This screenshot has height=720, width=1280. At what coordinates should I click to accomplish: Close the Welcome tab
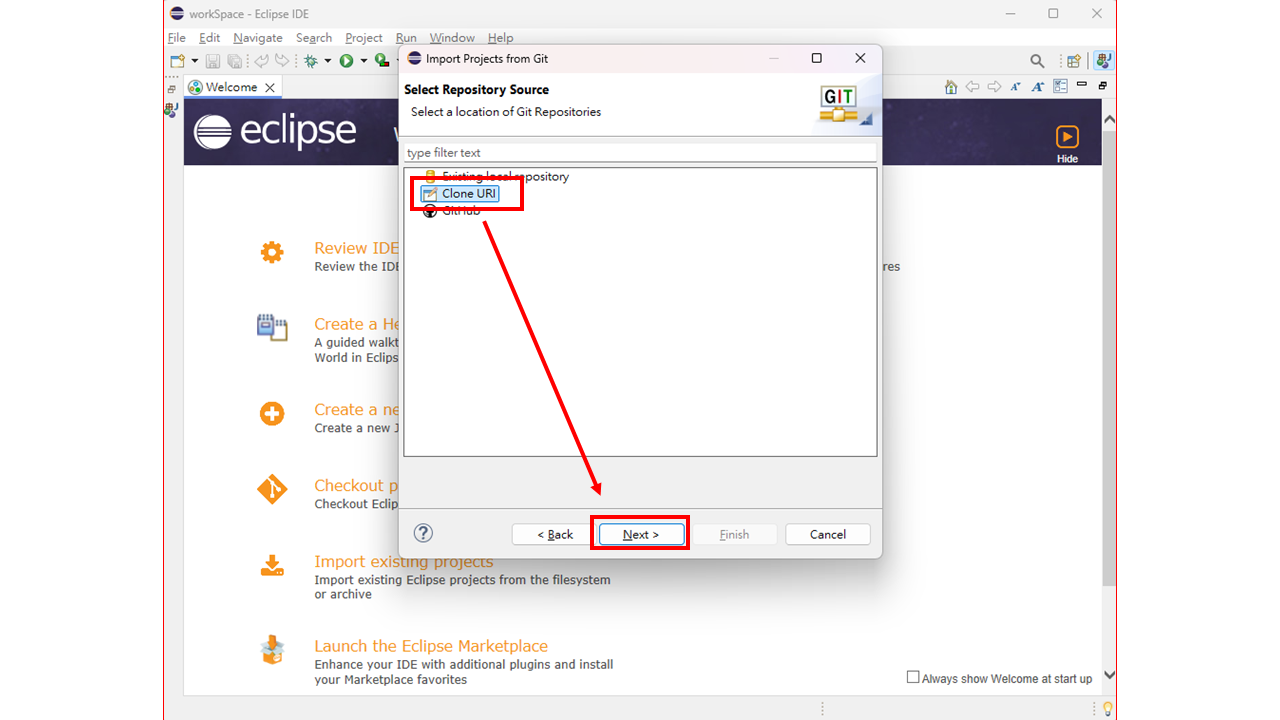pos(270,88)
